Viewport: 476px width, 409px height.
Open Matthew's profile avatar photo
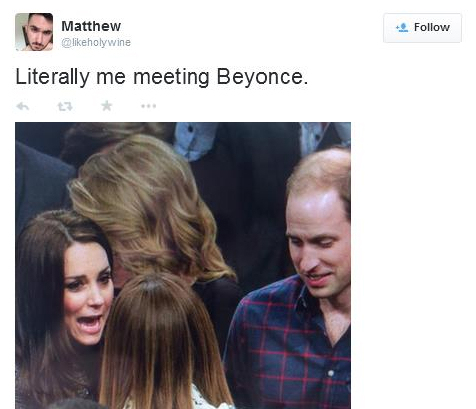click(34, 32)
